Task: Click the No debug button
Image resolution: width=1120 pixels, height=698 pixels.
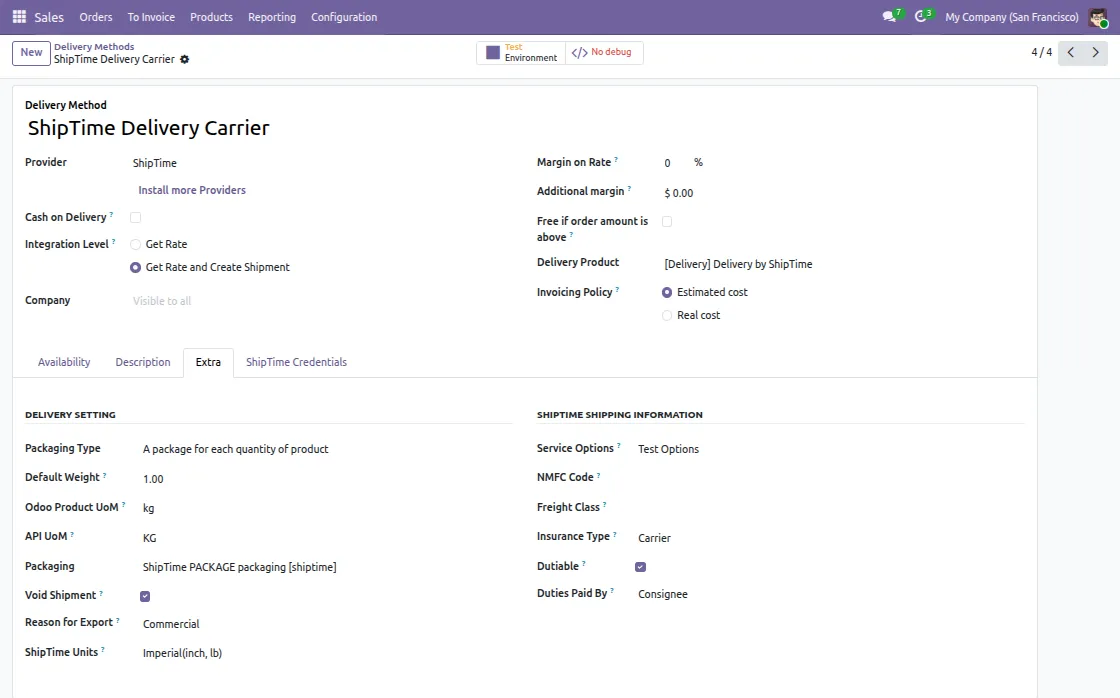Action: click(x=604, y=52)
